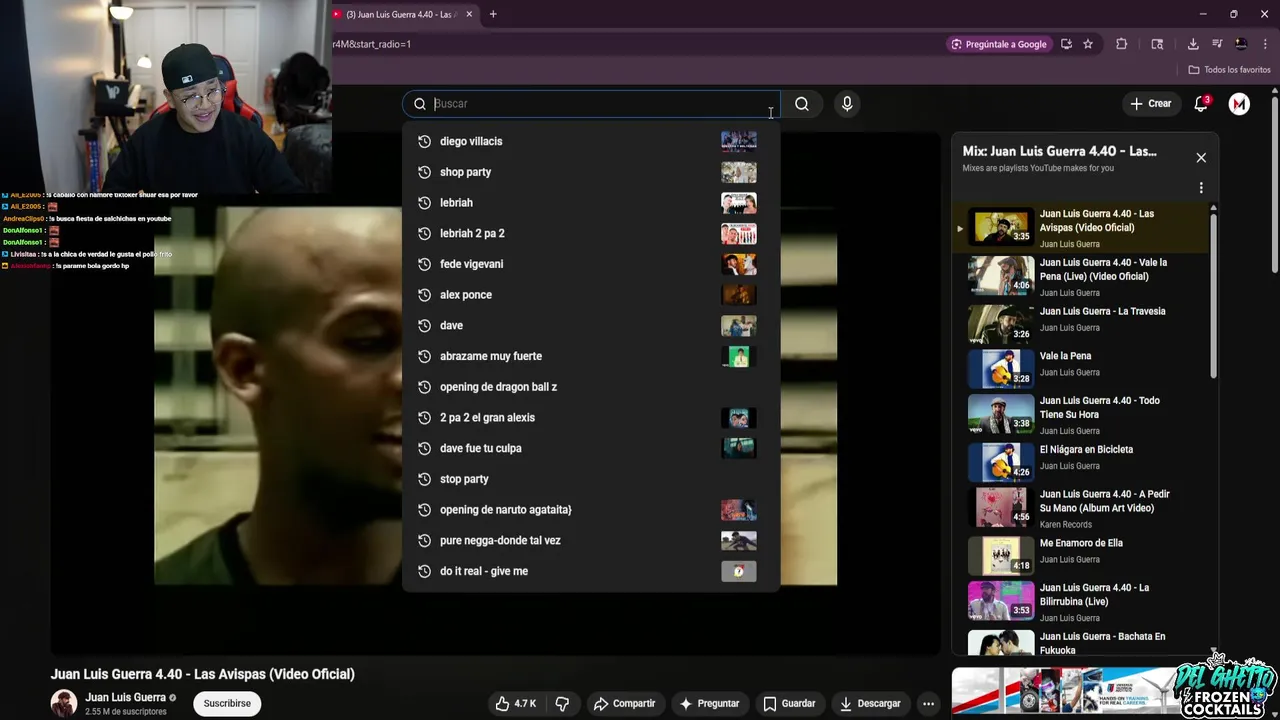1280x720 pixels.
Task: Select suggestion 'alex ponce'
Action: coord(590,295)
